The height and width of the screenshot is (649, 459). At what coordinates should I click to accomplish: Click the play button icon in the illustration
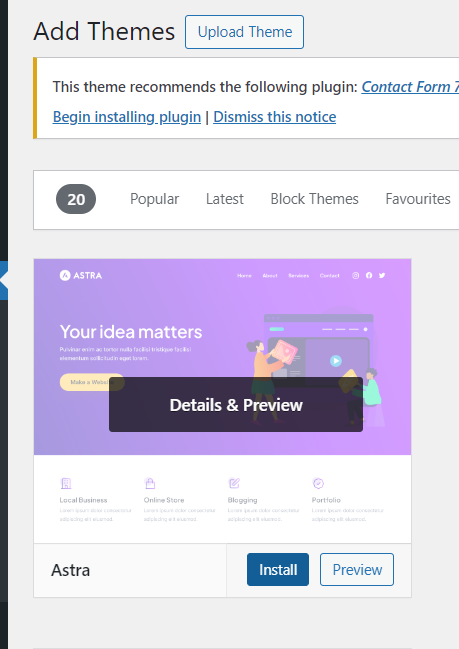[336, 361]
